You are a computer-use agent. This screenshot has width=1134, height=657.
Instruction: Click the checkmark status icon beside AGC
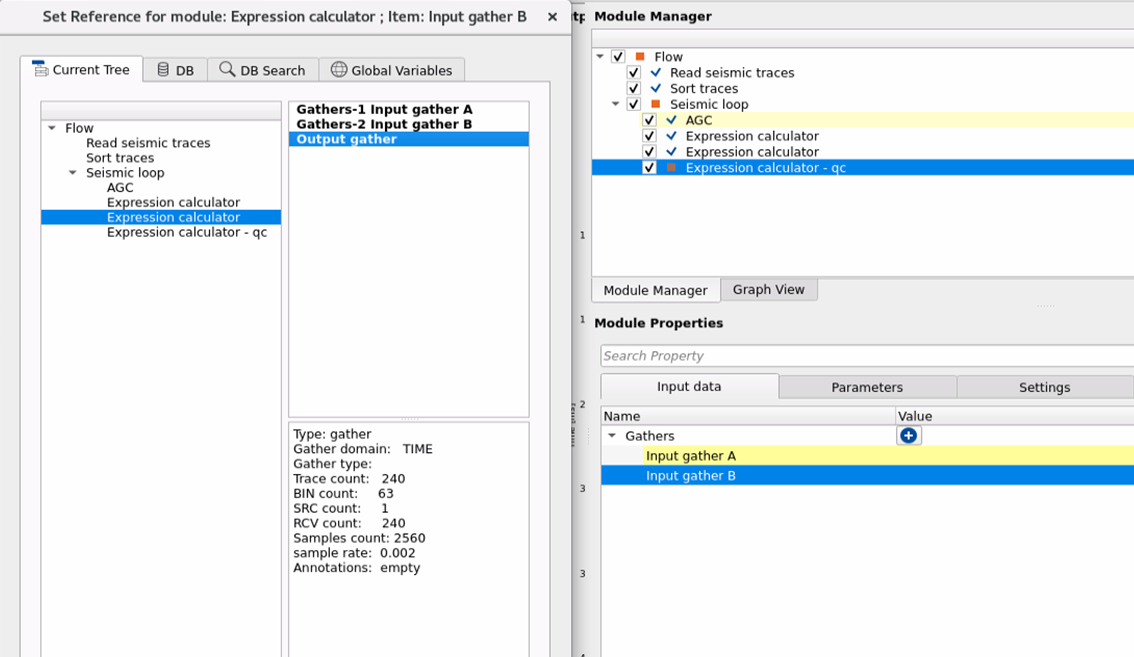click(x=671, y=120)
